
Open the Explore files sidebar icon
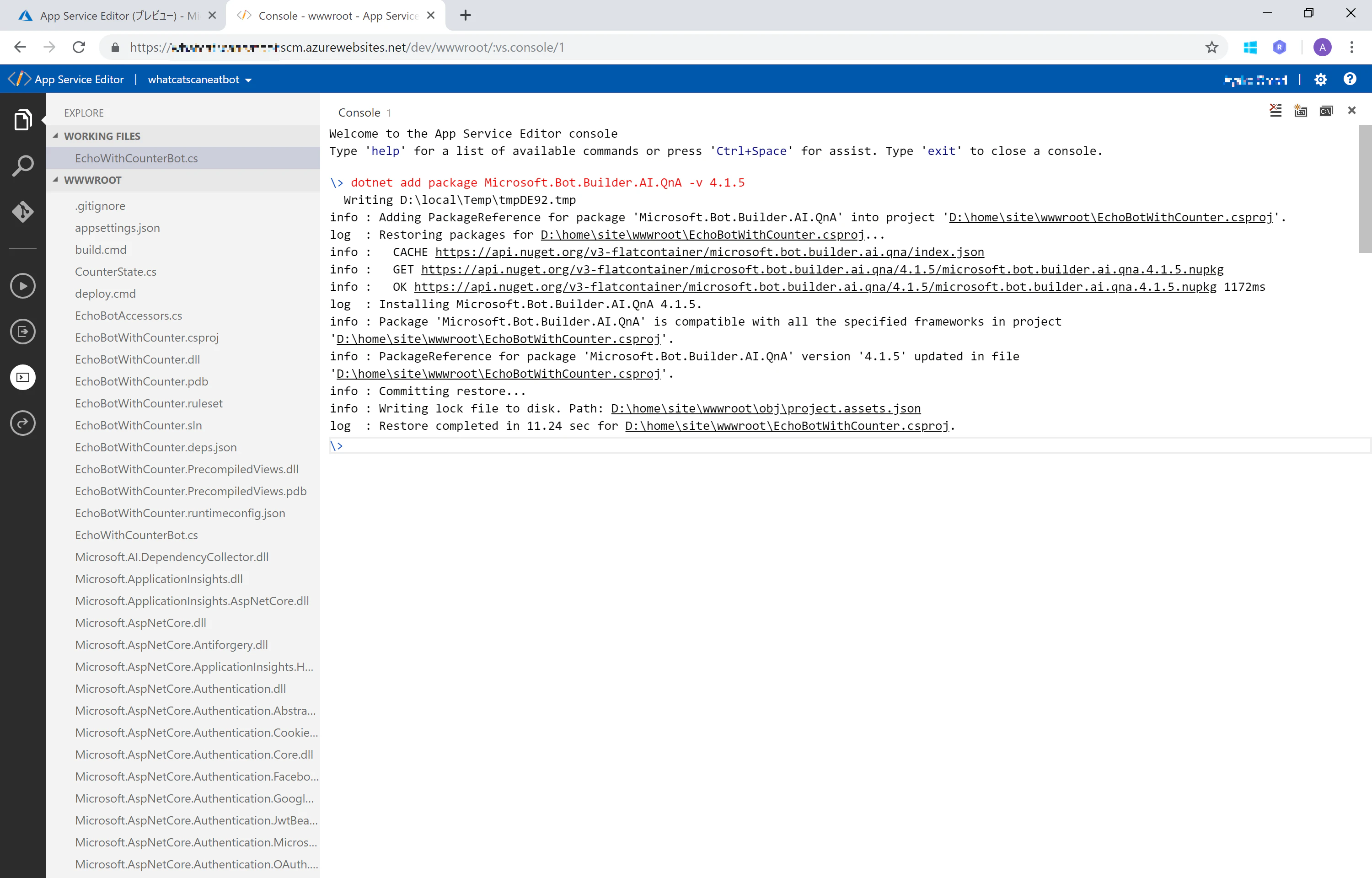coord(23,120)
